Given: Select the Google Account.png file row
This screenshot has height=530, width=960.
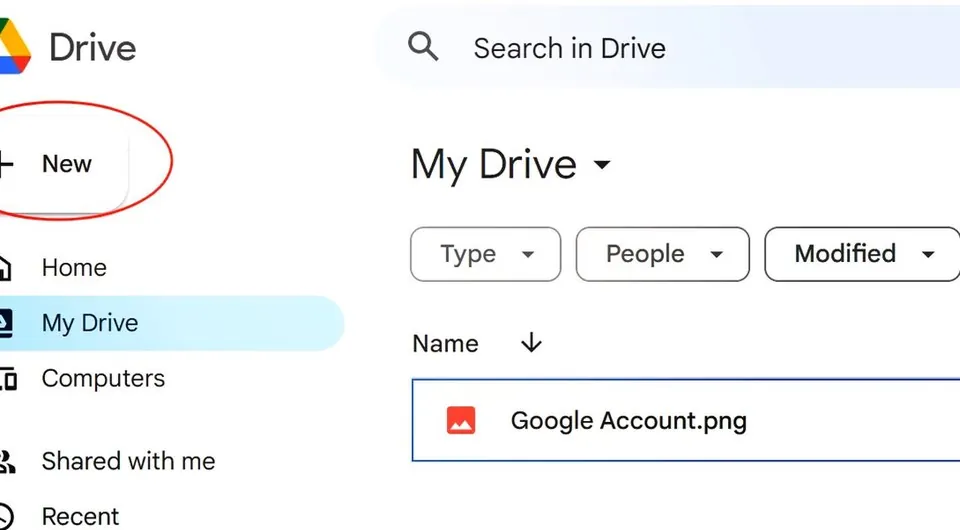Looking at the screenshot, I should click(686, 420).
